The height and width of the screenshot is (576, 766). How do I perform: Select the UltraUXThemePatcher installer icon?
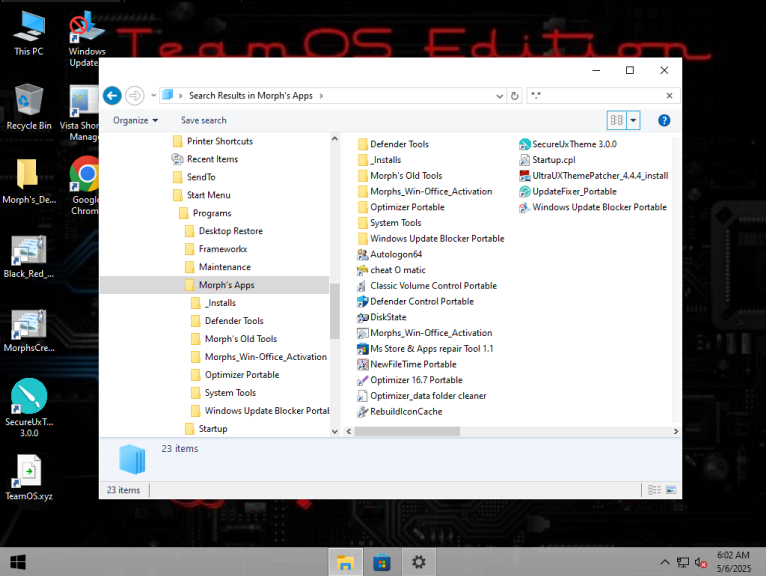point(525,175)
